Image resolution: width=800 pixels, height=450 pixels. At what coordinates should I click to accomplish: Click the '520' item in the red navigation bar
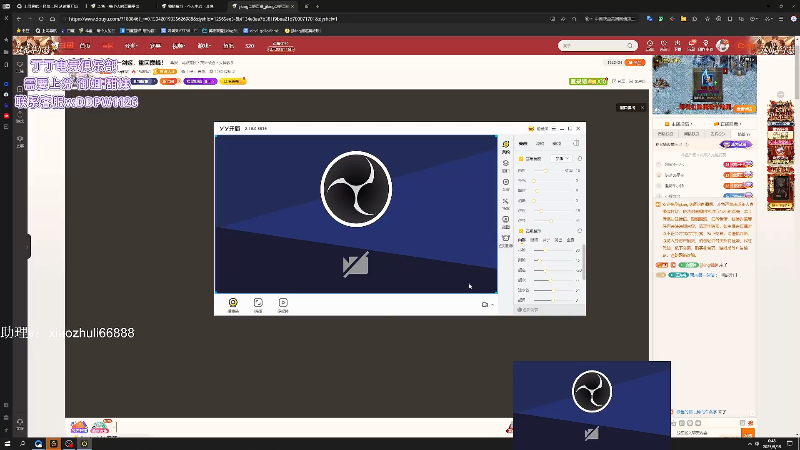(x=249, y=46)
